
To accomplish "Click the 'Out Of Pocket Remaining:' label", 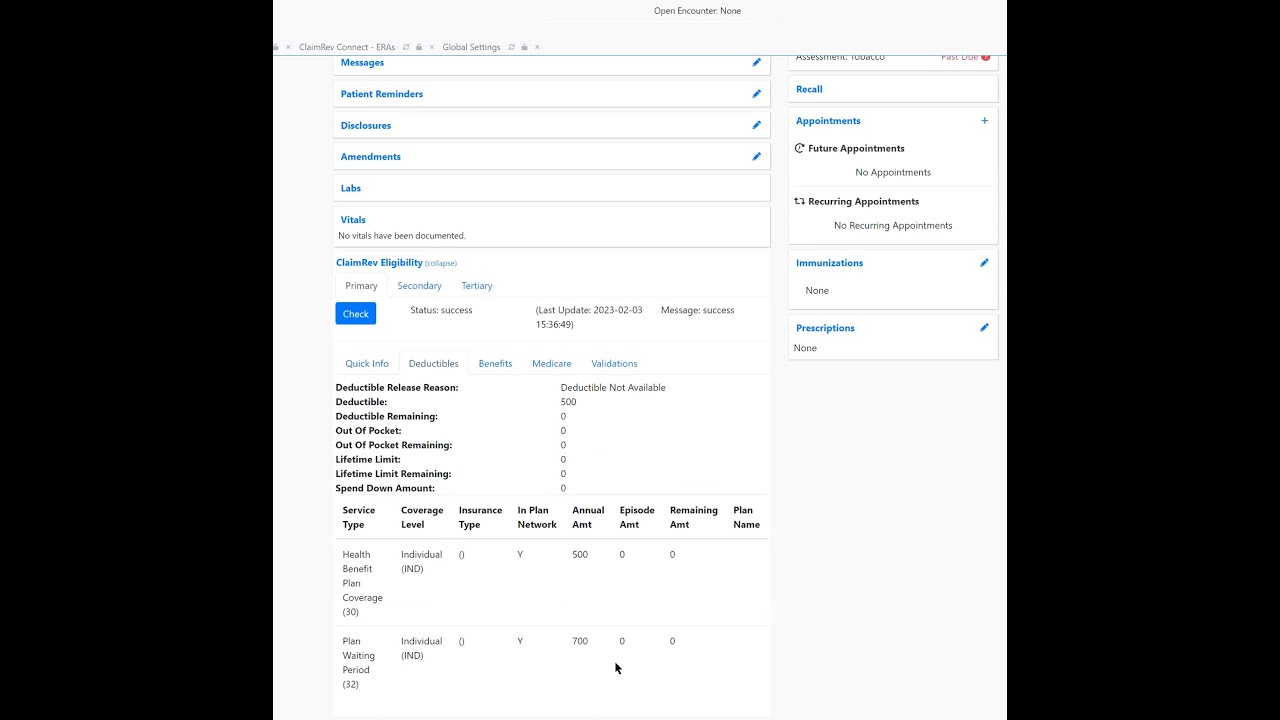I will coord(394,445).
